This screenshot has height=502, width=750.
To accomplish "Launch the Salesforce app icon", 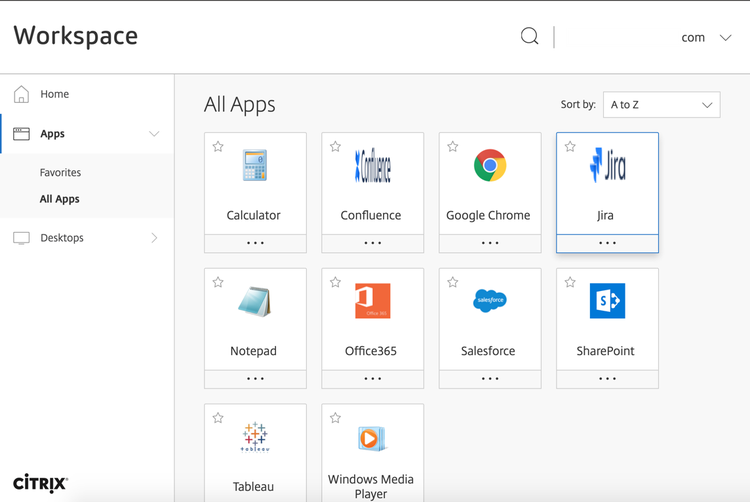I will pyautogui.click(x=490, y=301).
